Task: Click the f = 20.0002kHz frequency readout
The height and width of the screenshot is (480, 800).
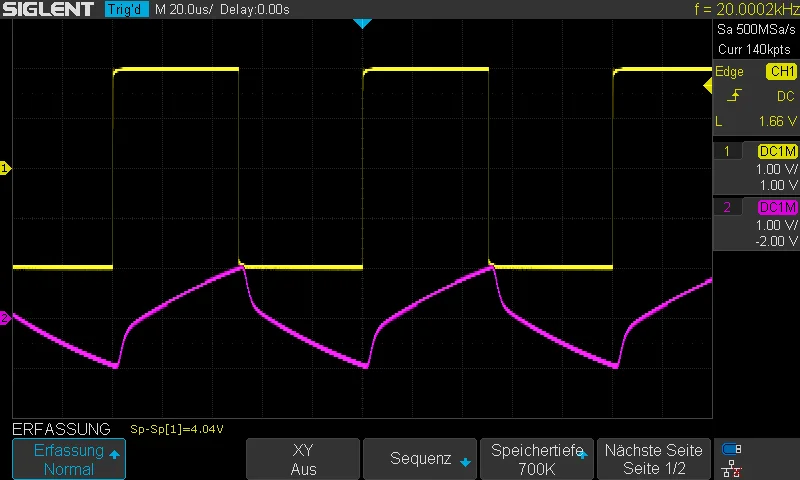Action: click(747, 9)
